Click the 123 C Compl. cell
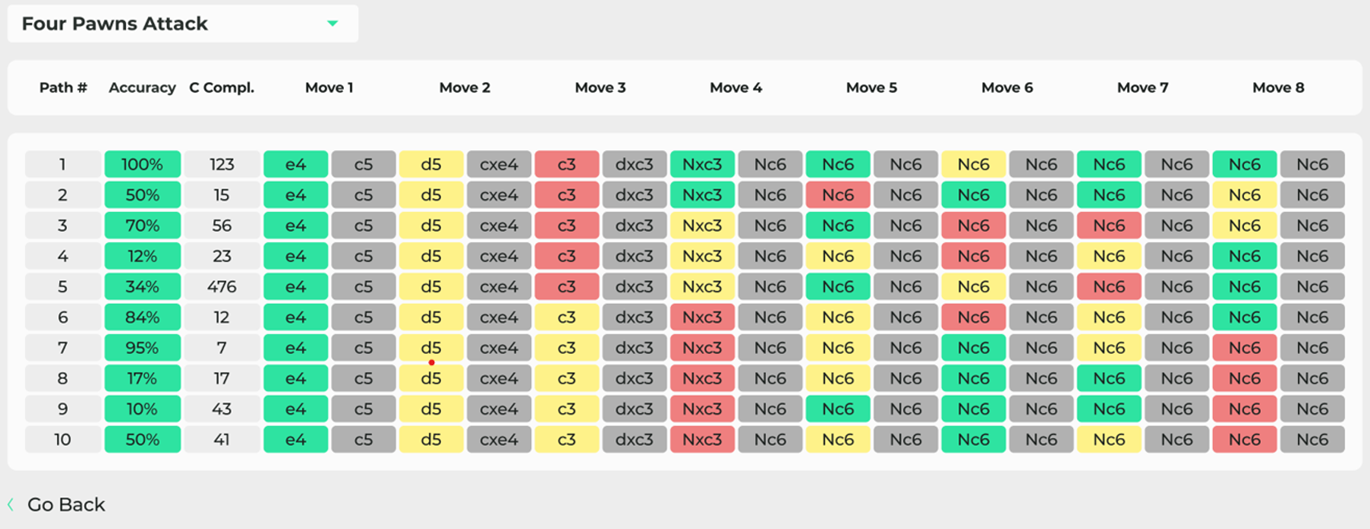1370x529 pixels. 222,164
